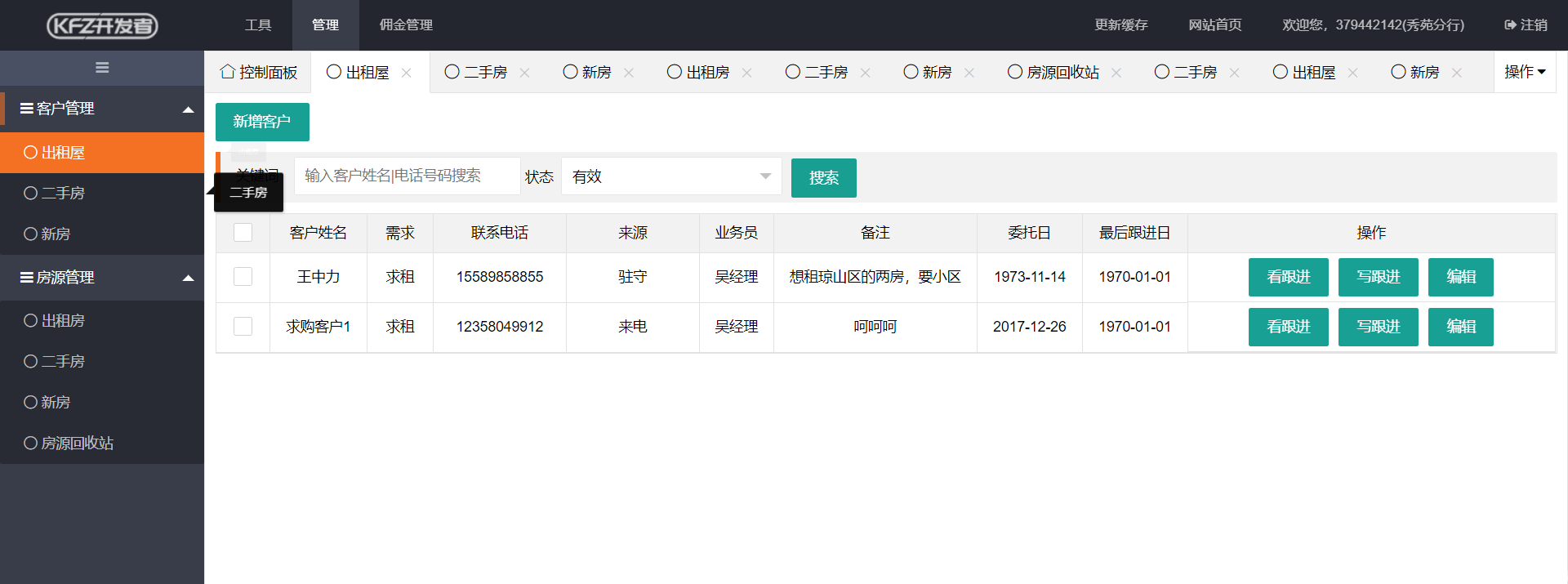Select 出租屋 under 客户管理 in sidebar
The width and height of the screenshot is (1568, 584).
pyautogui.click(x=102, y=153)
